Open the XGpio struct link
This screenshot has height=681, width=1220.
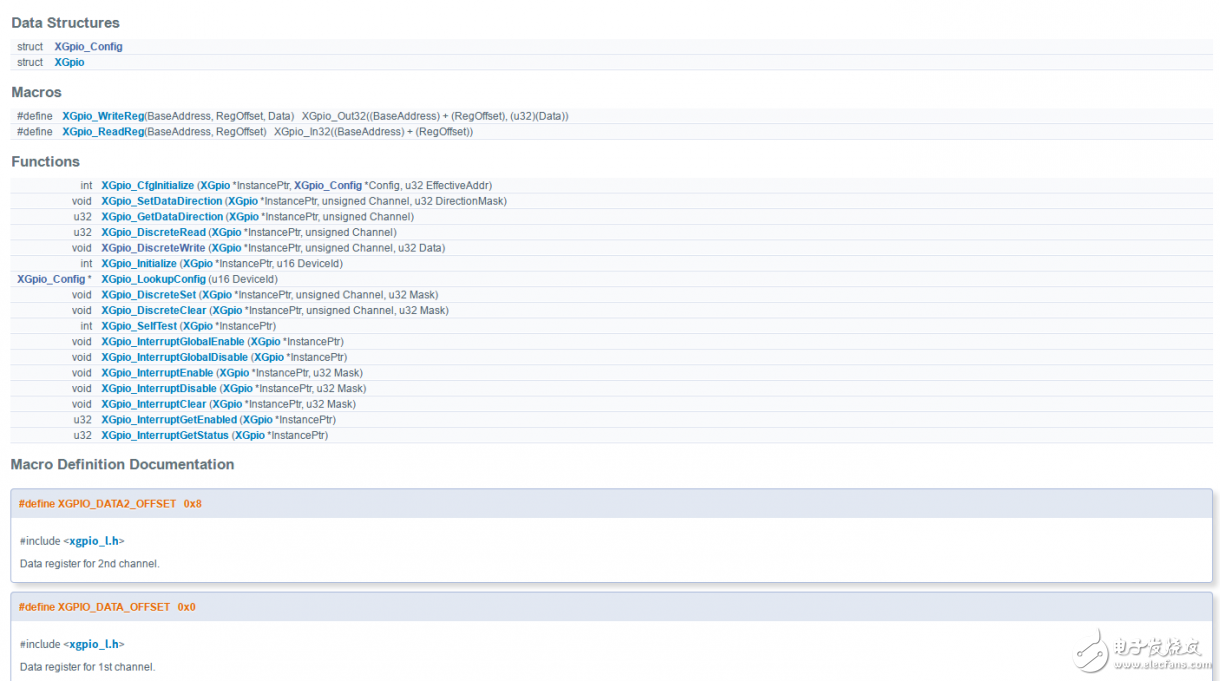pos(69,62)
